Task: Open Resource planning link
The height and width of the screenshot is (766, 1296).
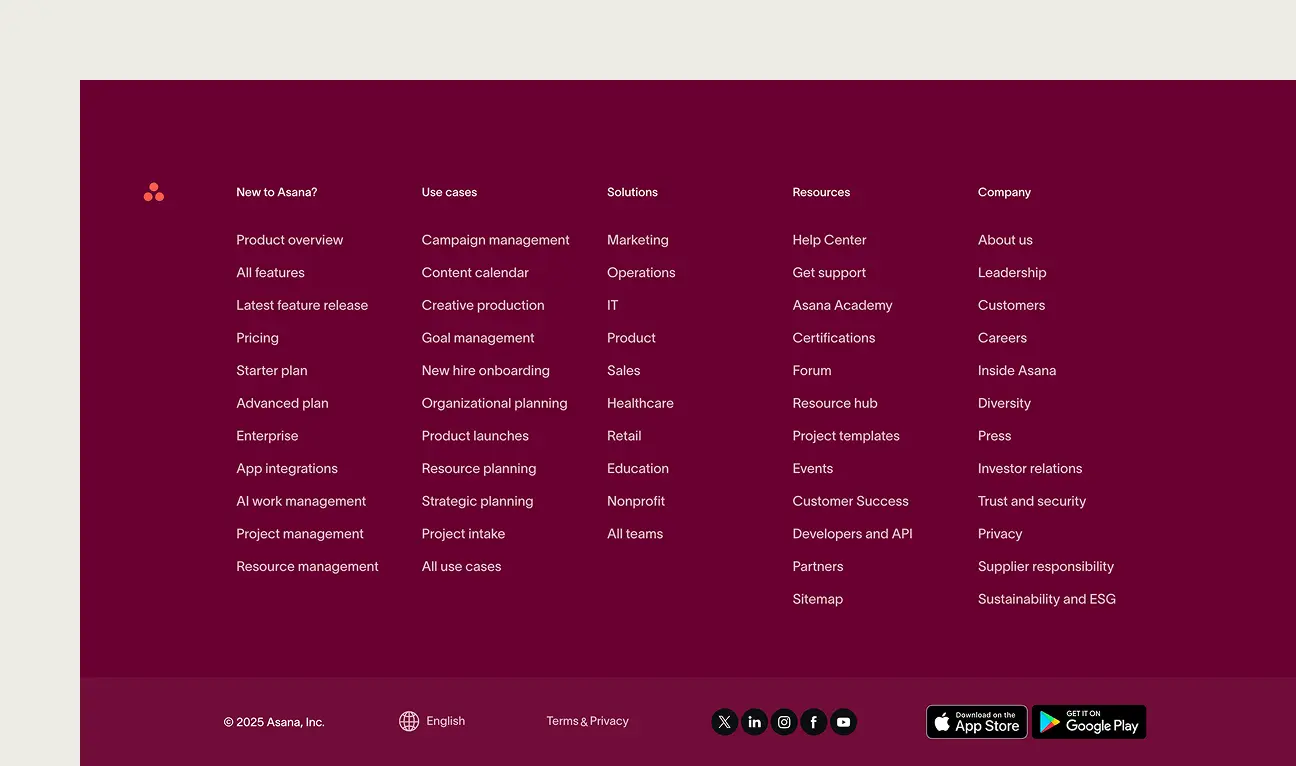Action: (x=479, y=469)
